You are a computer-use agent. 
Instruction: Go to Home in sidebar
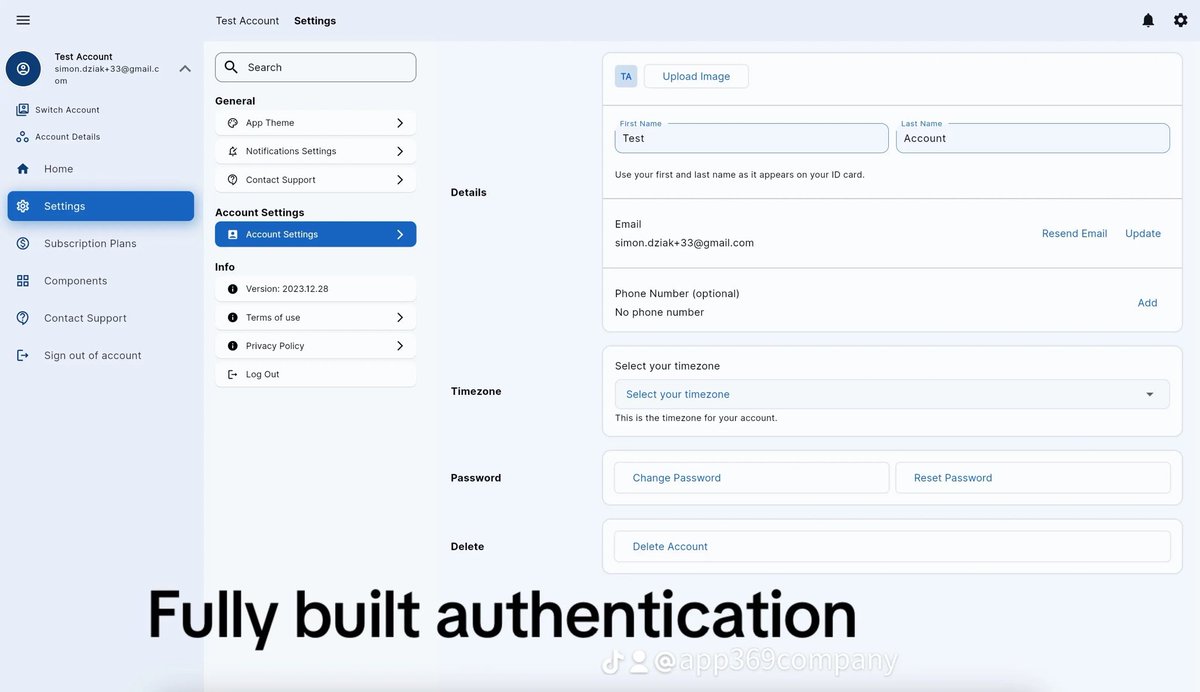[101, 169]
